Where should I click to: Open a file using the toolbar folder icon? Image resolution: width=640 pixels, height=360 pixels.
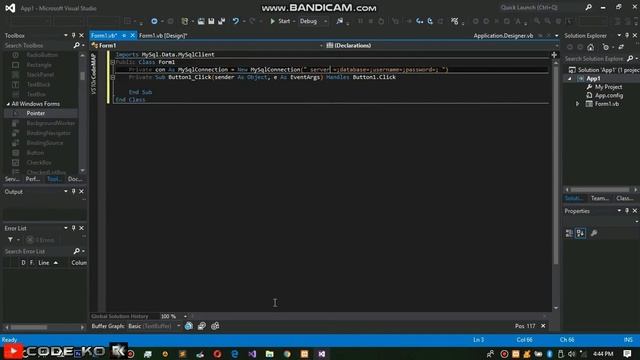[x=201, y=21]
